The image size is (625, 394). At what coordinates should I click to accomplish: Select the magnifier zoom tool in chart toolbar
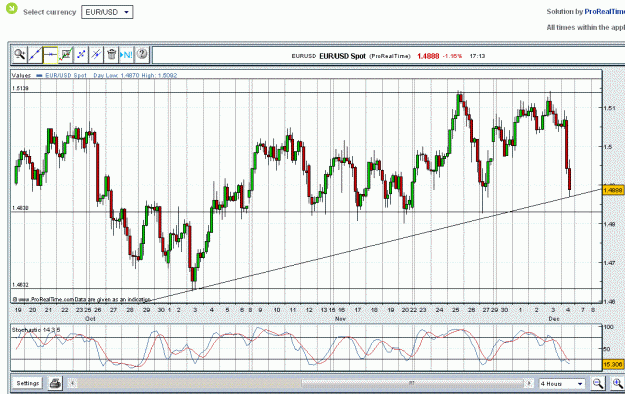(20, 55)
